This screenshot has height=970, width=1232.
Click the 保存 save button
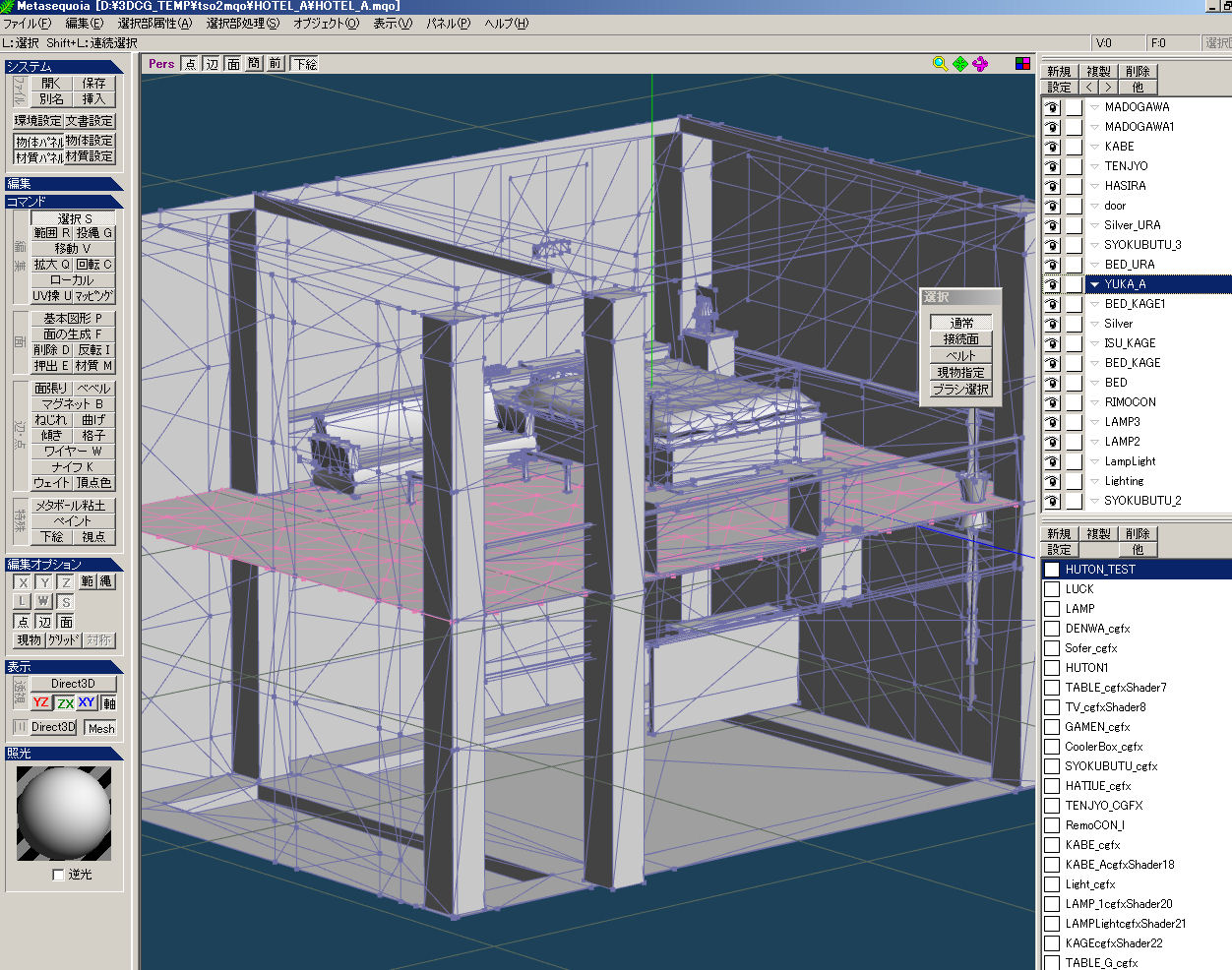[93, 84]
